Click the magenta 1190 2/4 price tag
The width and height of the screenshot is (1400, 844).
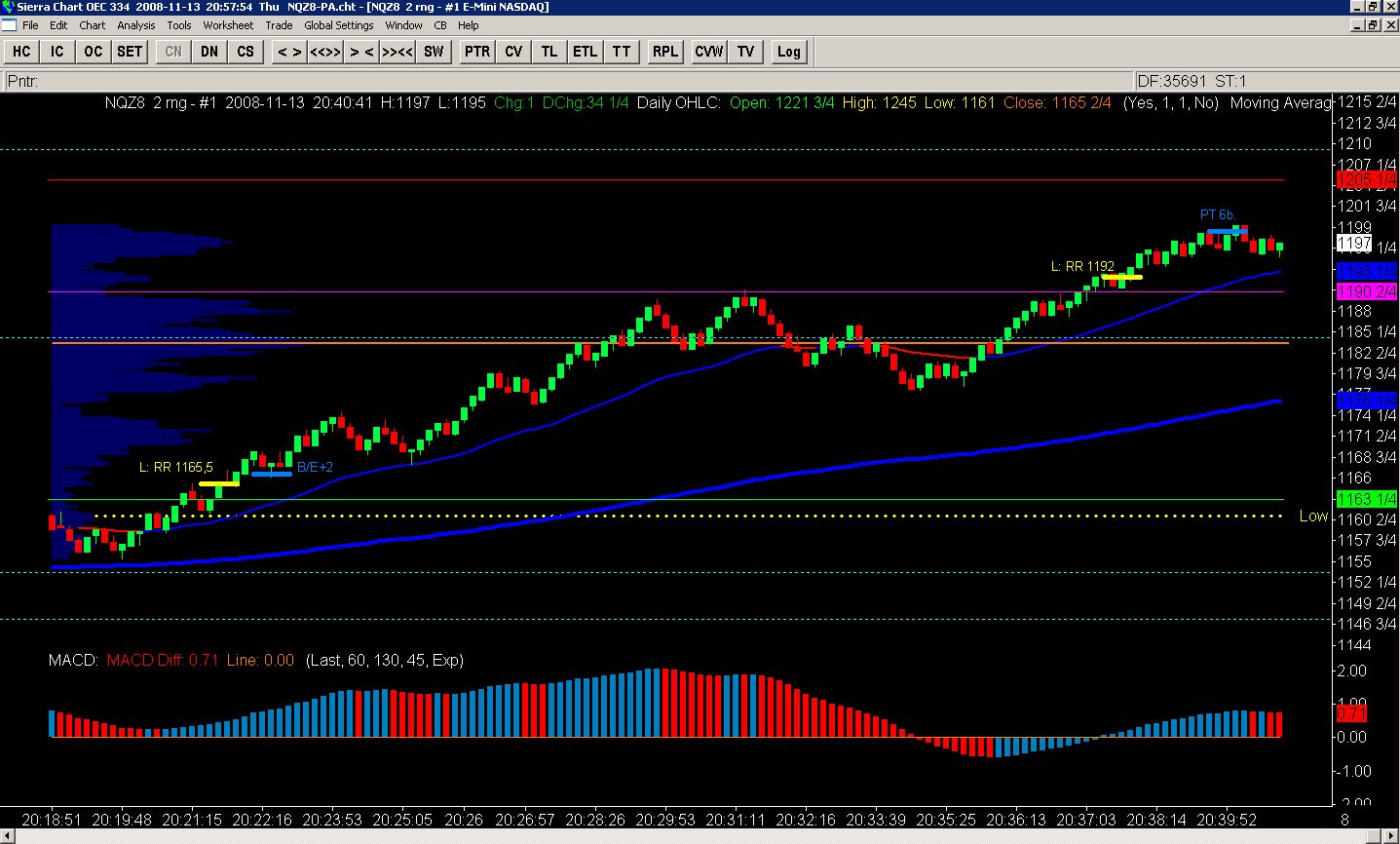click(x=1367, y=291)
